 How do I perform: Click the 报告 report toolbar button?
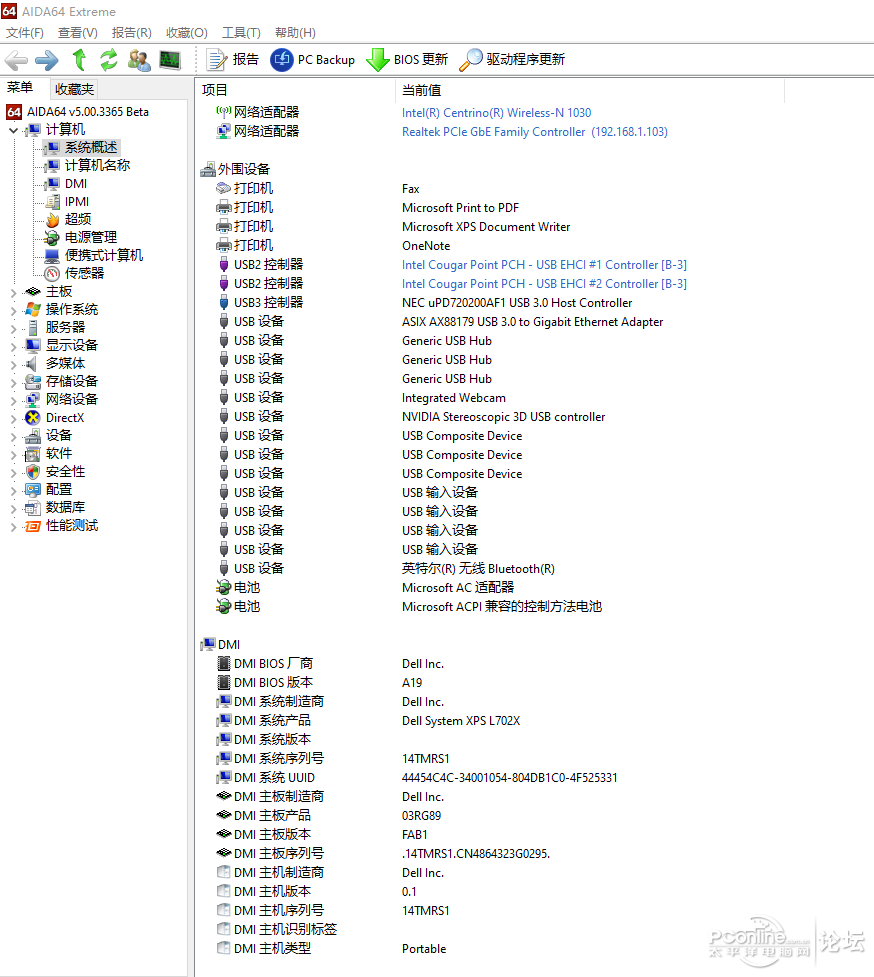point(232,60)
